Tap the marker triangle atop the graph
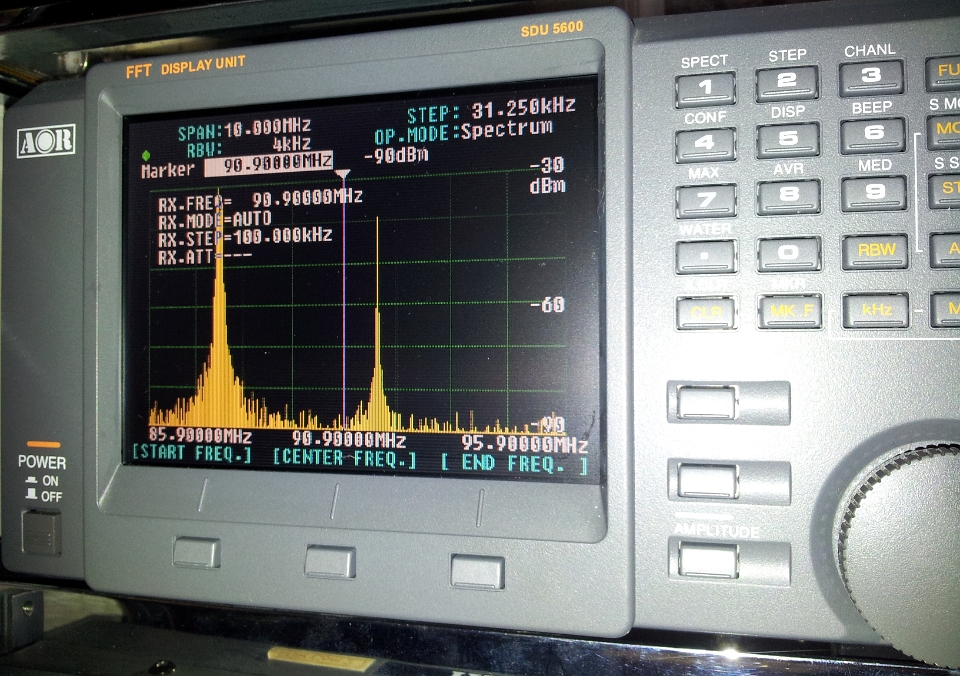The height and width of the screenshot is (676, 960). 343,174
